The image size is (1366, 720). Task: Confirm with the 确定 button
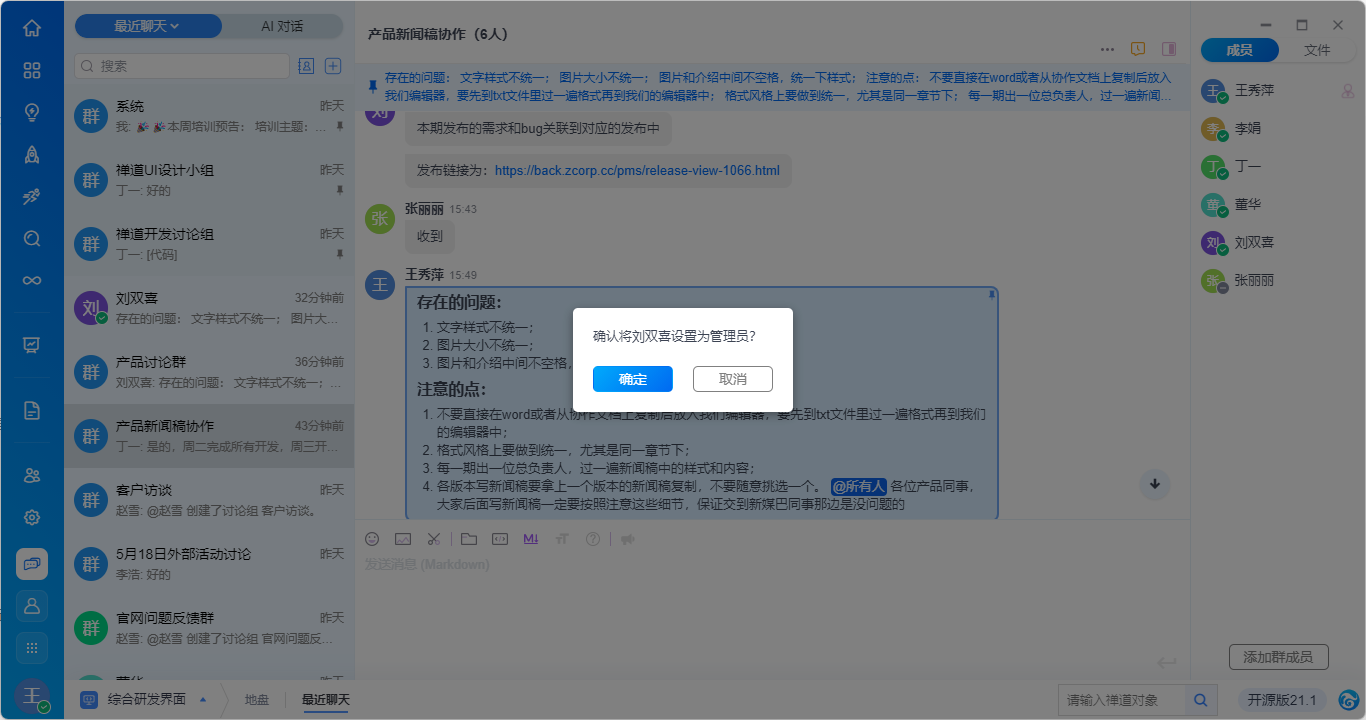click(633, 379)
